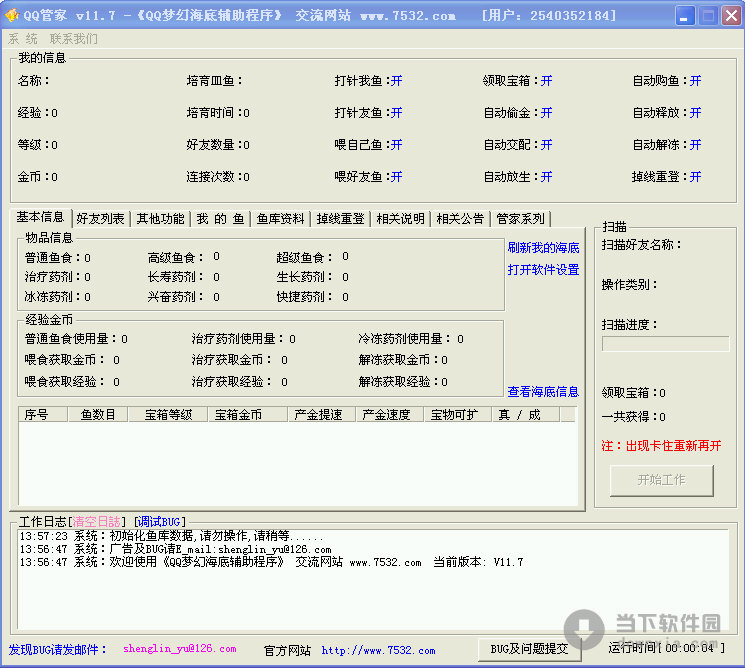Click the 发现BUG请发邮件 label
This screenshot has width=745, height=668.
[57, 649]
